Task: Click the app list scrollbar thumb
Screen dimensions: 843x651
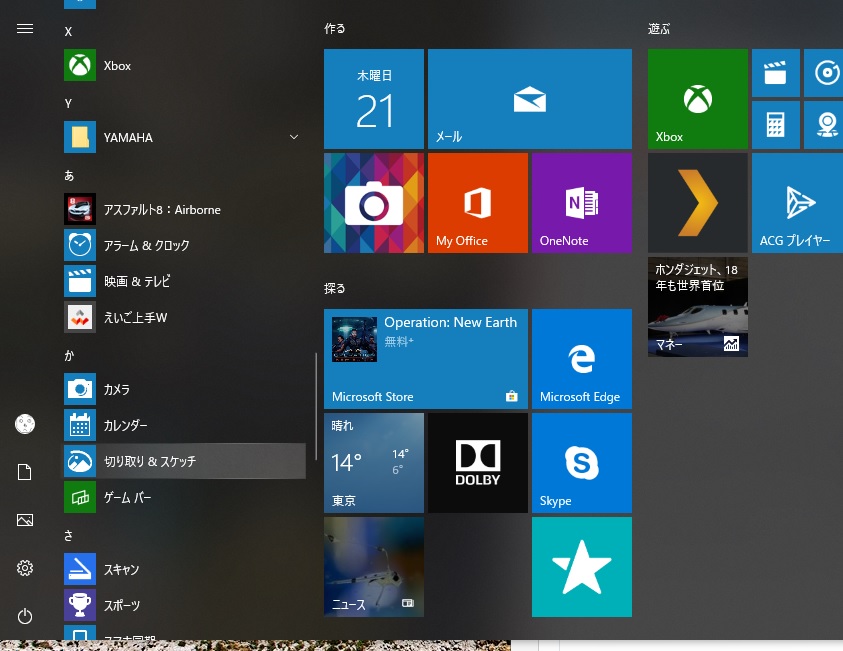Action: [x=316, y=406]
